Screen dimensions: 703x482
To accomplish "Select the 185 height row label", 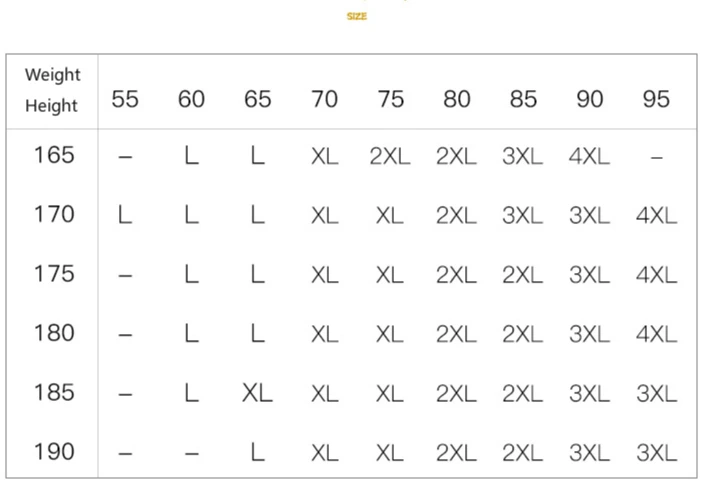I will 54,393.
